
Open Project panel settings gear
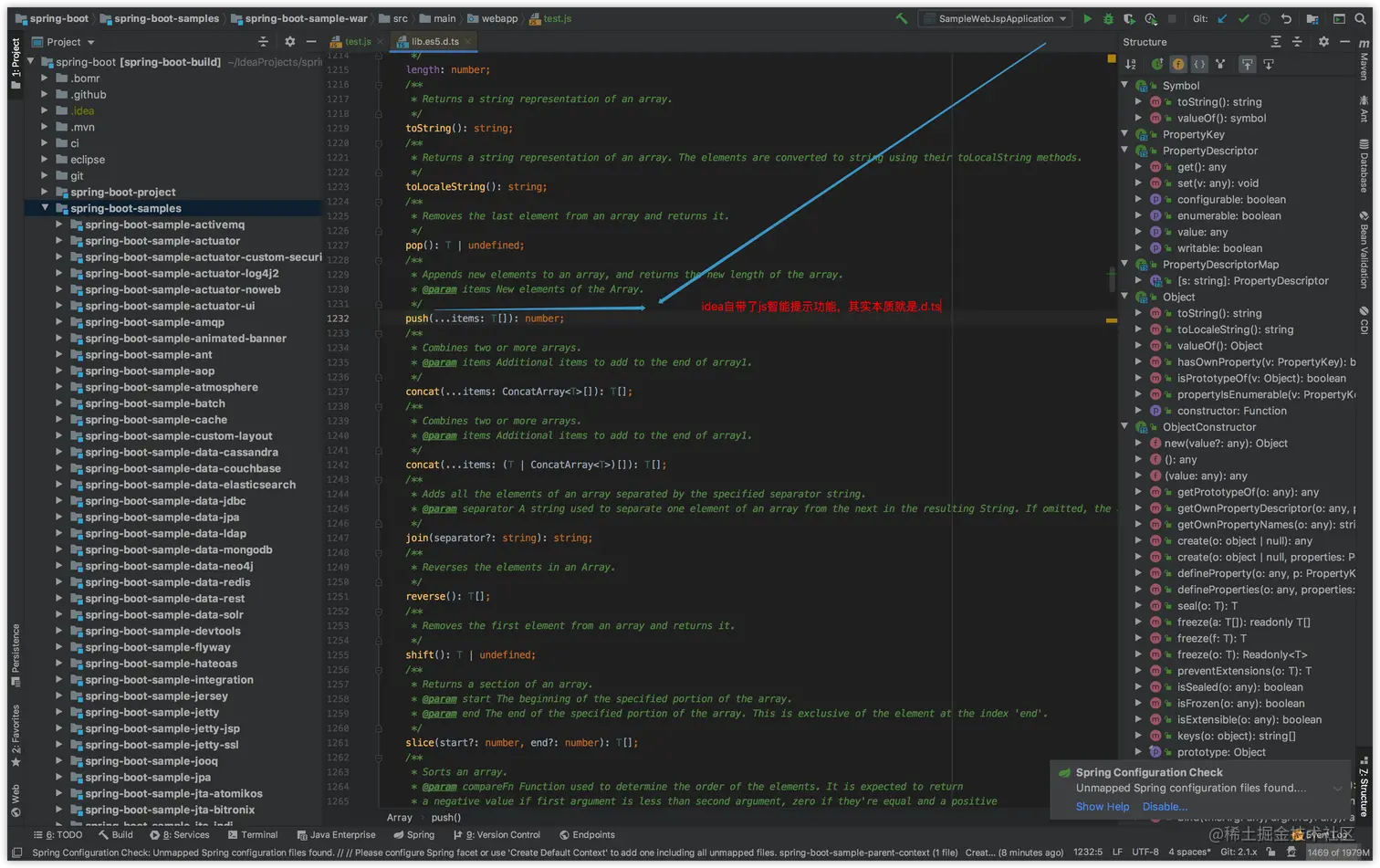290,42
